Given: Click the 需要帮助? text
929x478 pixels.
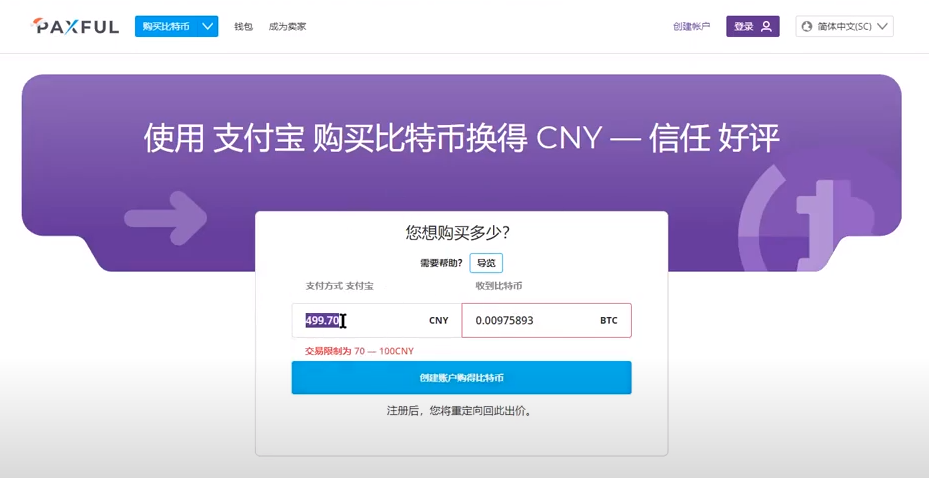Looking at the screenshot, I should click(x=441, y=264).
